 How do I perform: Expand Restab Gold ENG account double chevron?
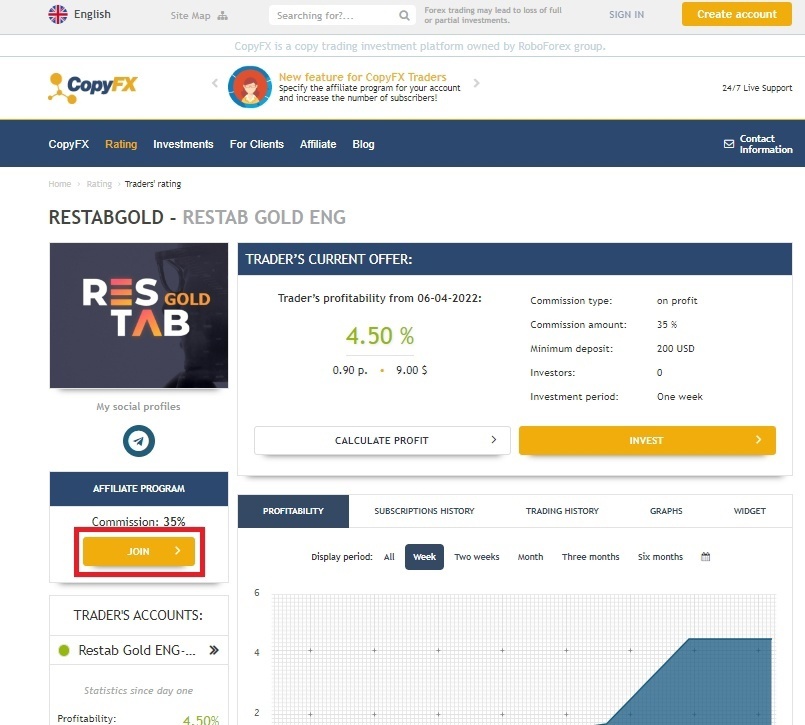click(214, 650)
